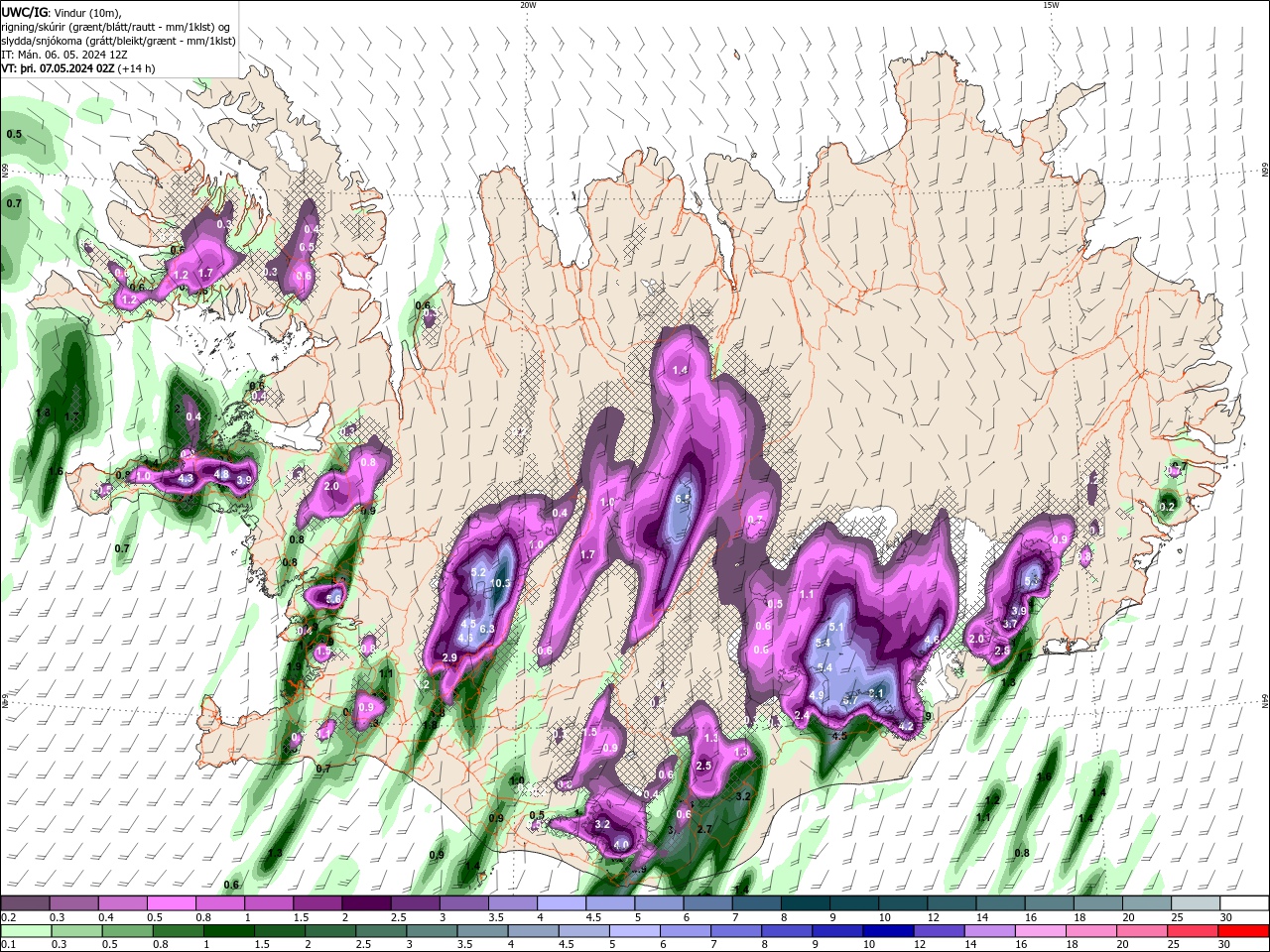Select the 'slydda/snjókoma' legend description line
The image size is (1270, 952).
[x=118, y=41]
